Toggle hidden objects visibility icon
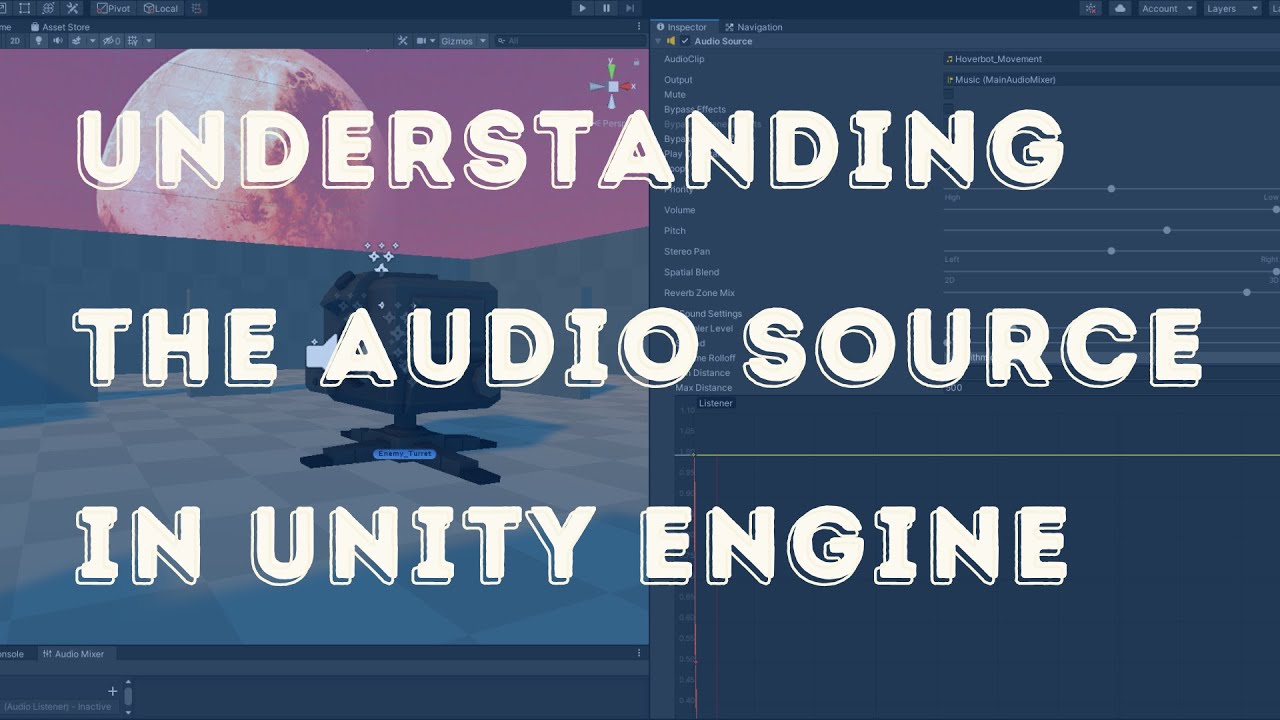 click(111, 41)
